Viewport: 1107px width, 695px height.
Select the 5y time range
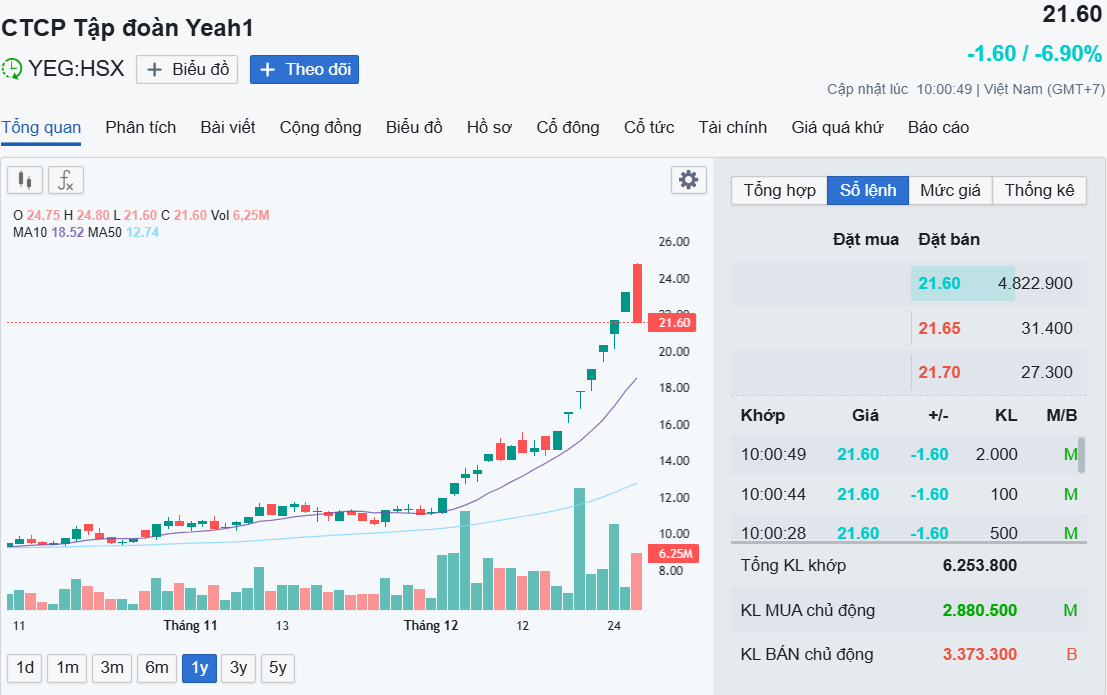[x=277, y=668]
